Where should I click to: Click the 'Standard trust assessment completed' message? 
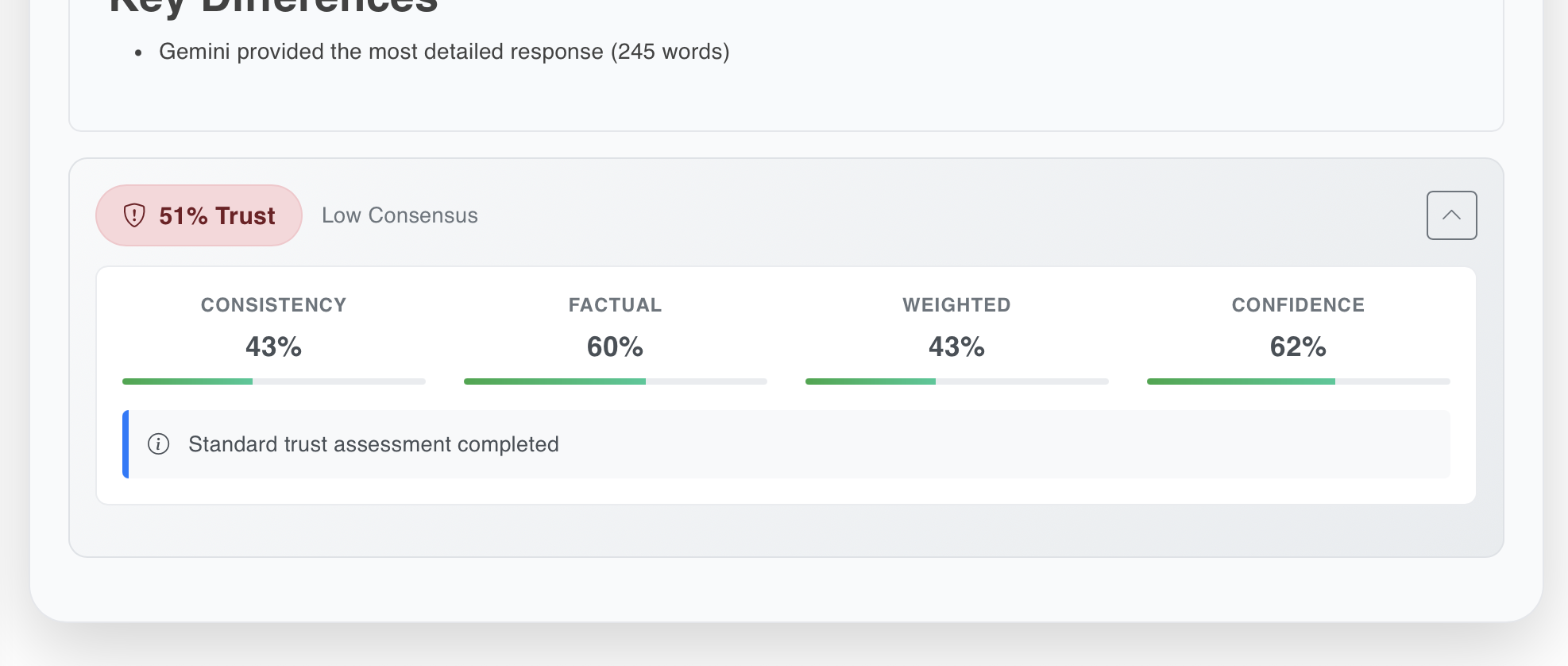[373, 444]
